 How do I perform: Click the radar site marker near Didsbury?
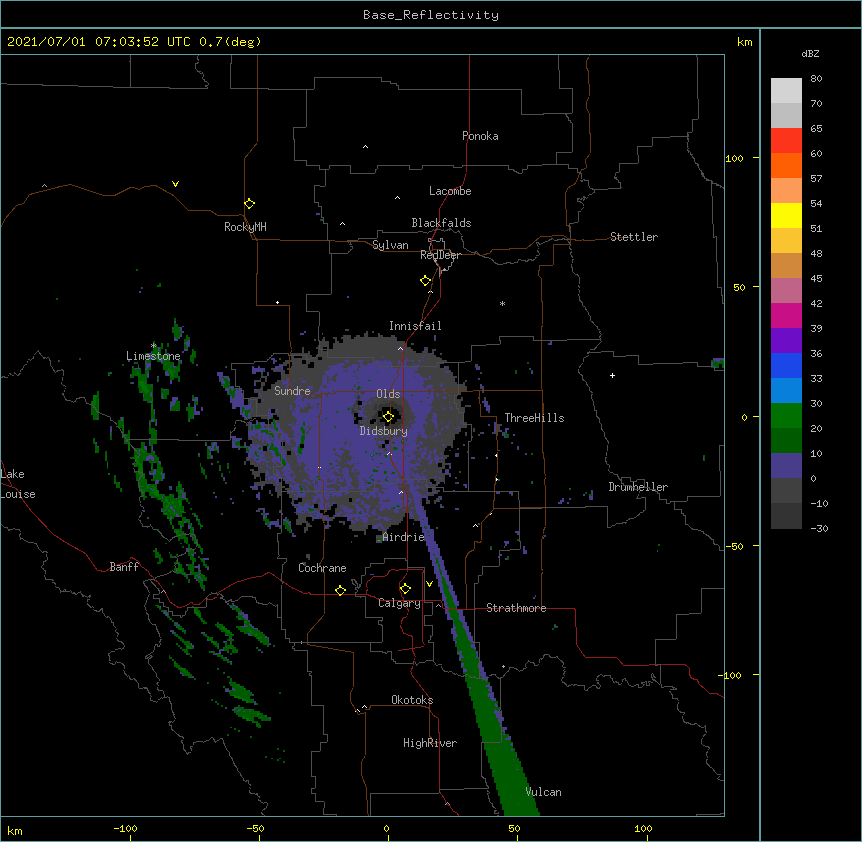388,417
